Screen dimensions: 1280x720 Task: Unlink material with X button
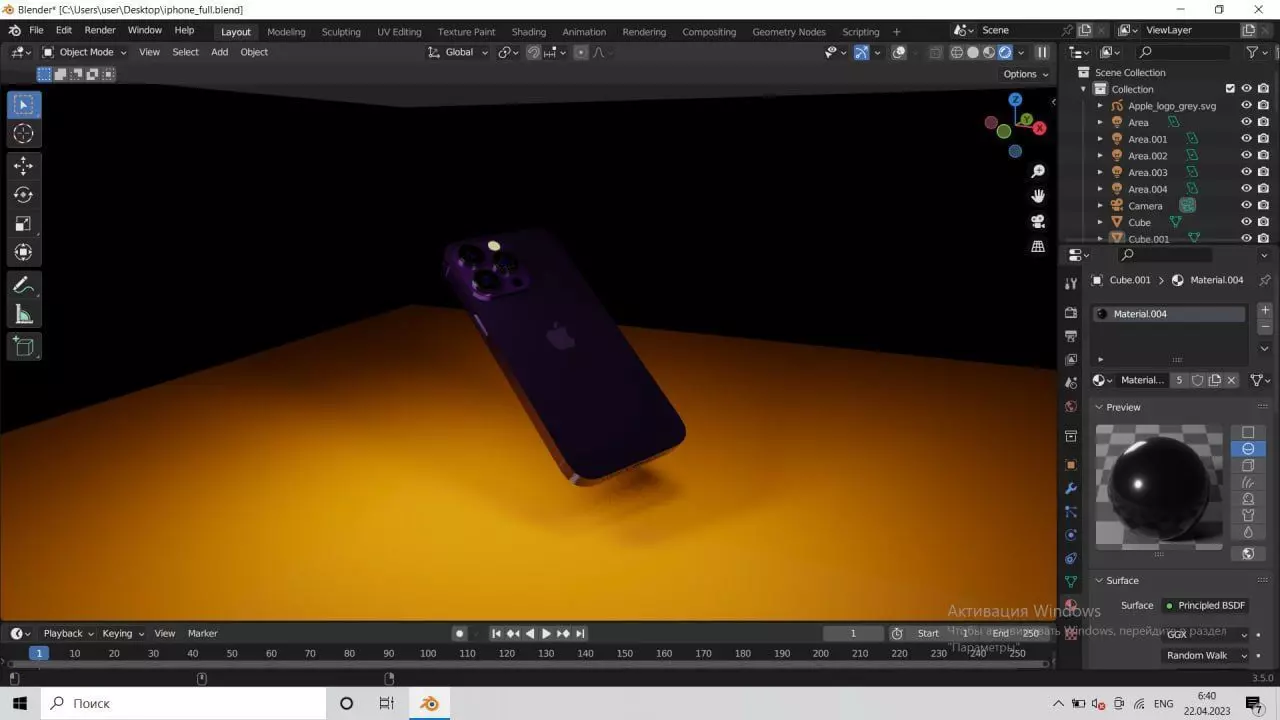(1232, 380)
